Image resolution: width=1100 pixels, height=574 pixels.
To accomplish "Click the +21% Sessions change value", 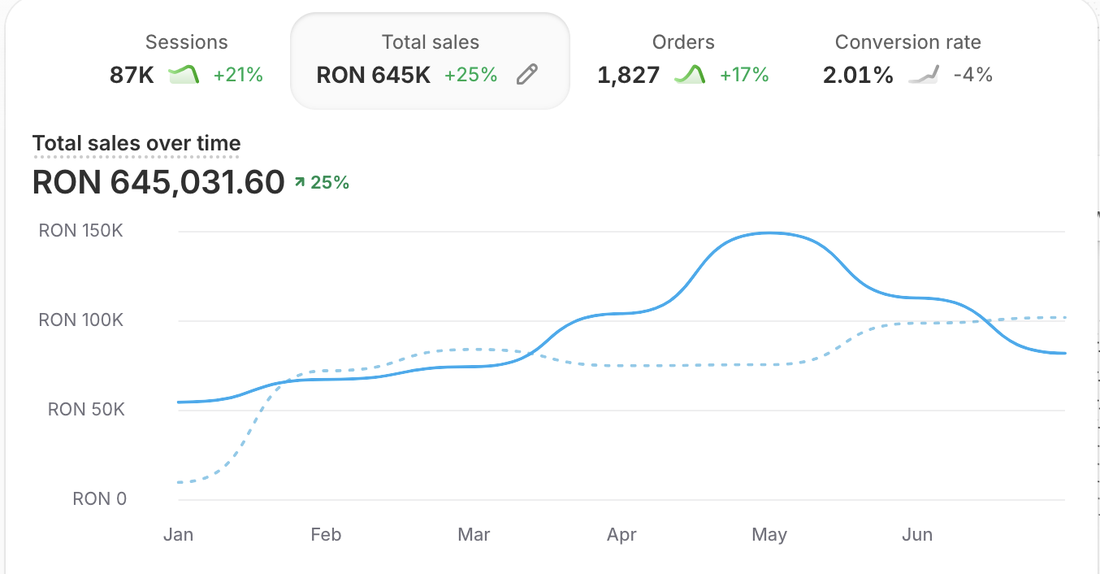I will pos(238,74).
